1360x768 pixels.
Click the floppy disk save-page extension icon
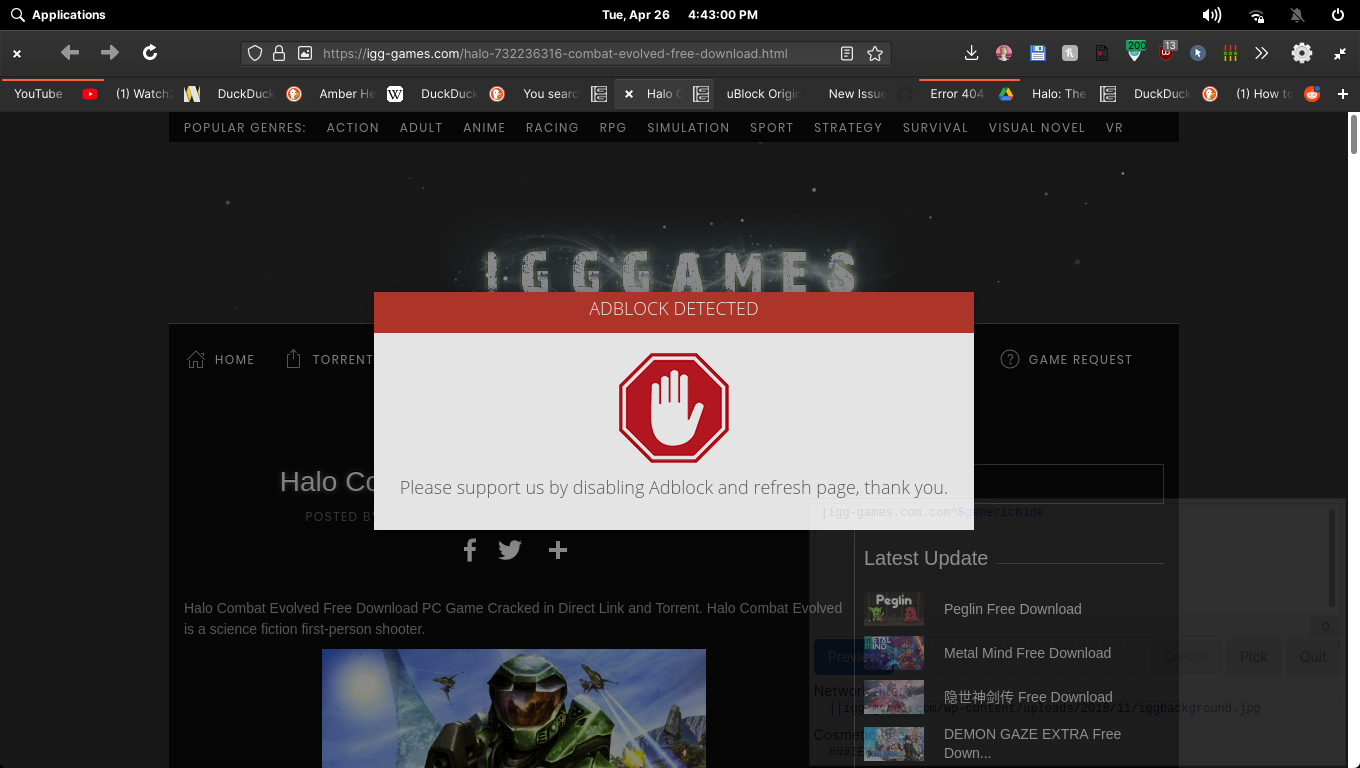1037,53
